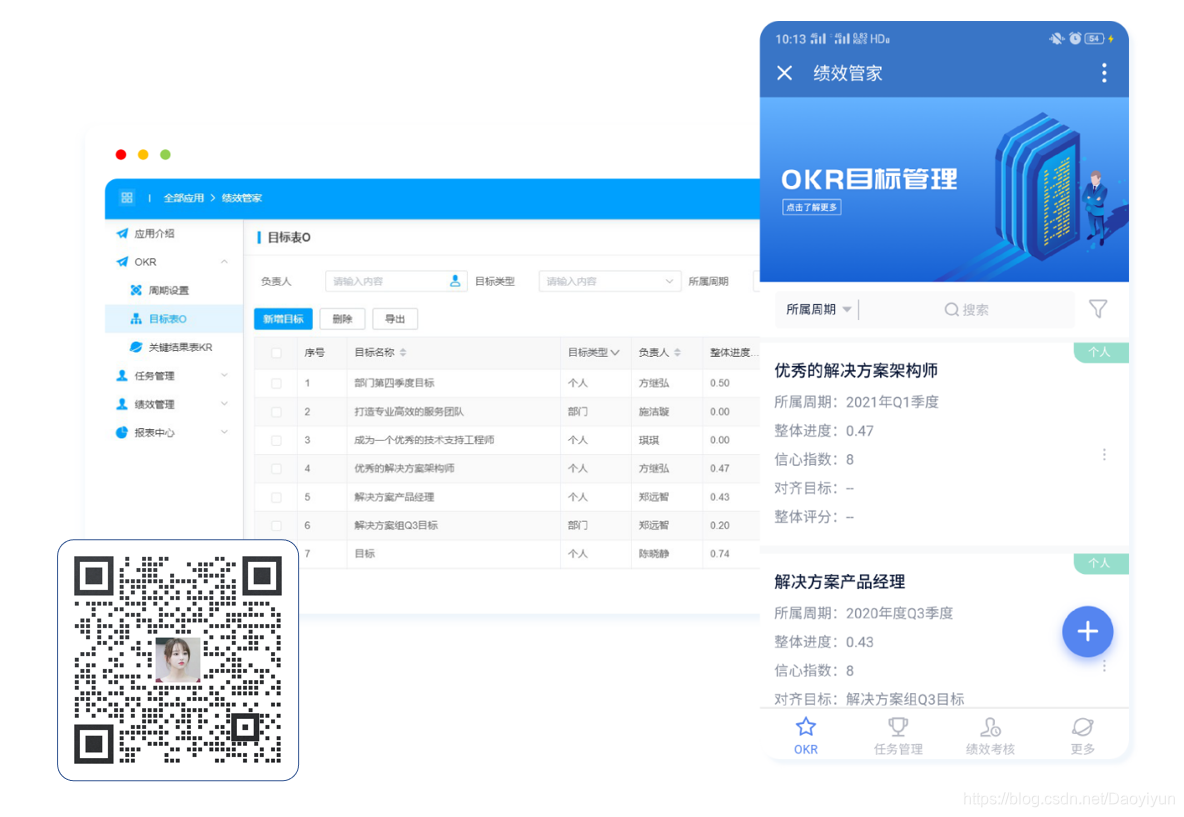This screenshot has width=1184, height=817.
Task: Switch to the 任务管理 bottom tab
Action: point(898,735)
